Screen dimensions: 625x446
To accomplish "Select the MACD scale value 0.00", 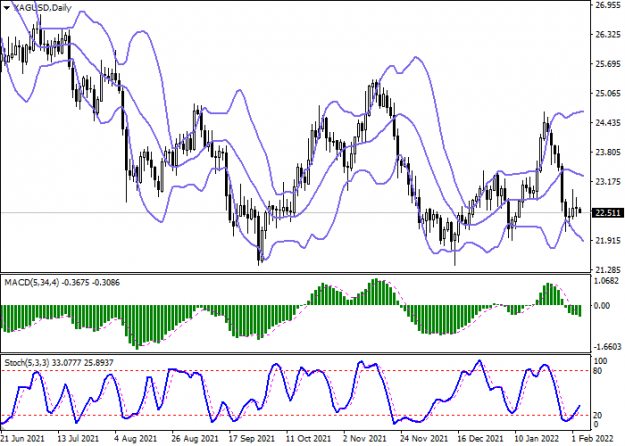I will tap(602, 306).
